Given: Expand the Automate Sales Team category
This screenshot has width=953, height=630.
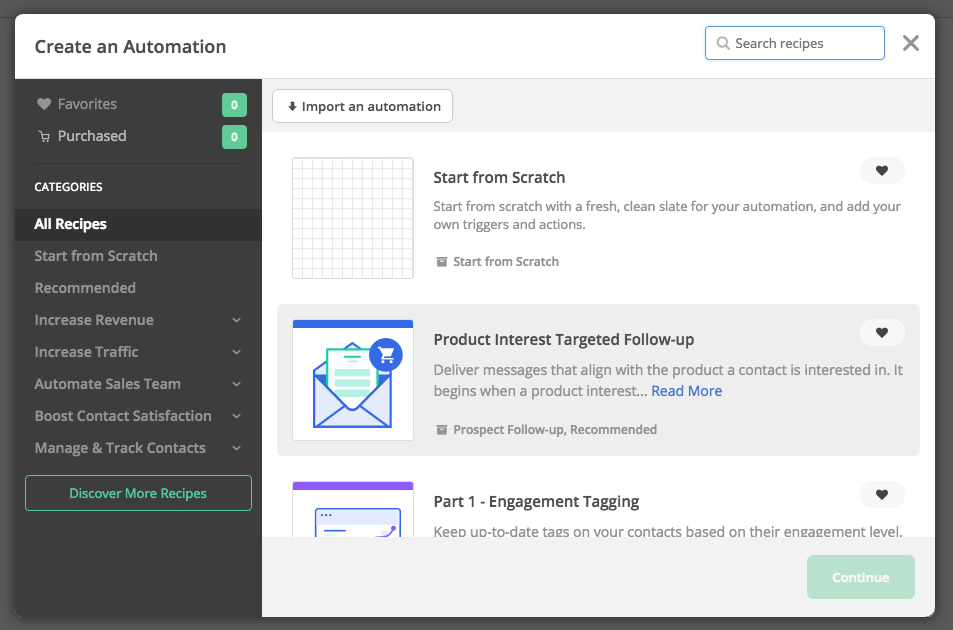Looking at the screenshot, I should coord(237,384).
